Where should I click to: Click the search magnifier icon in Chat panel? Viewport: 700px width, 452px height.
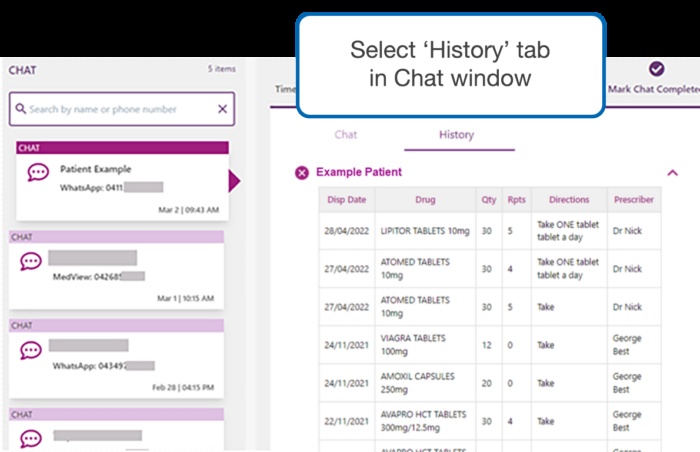(x=21, y=109)
